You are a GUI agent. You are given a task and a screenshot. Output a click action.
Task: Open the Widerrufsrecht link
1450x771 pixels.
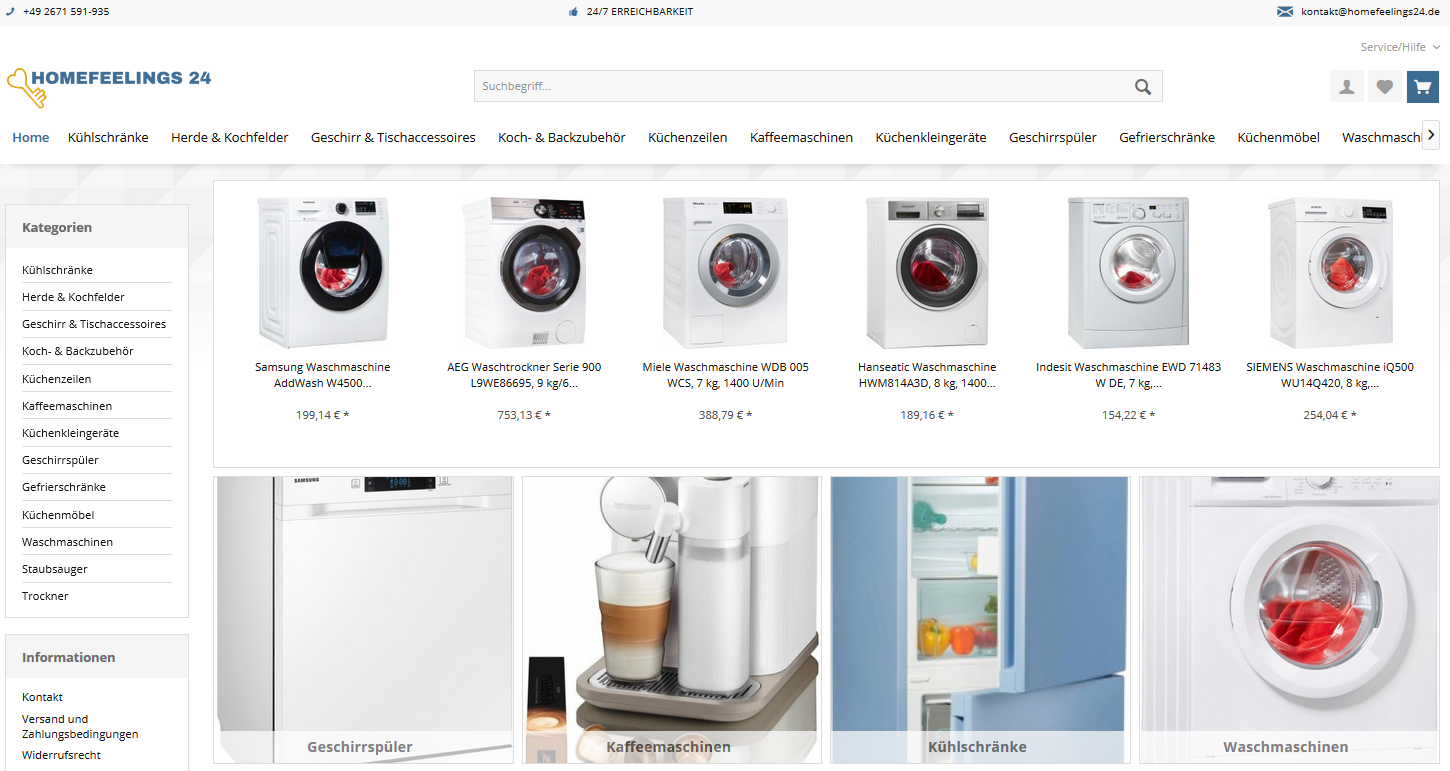[61, 755]
